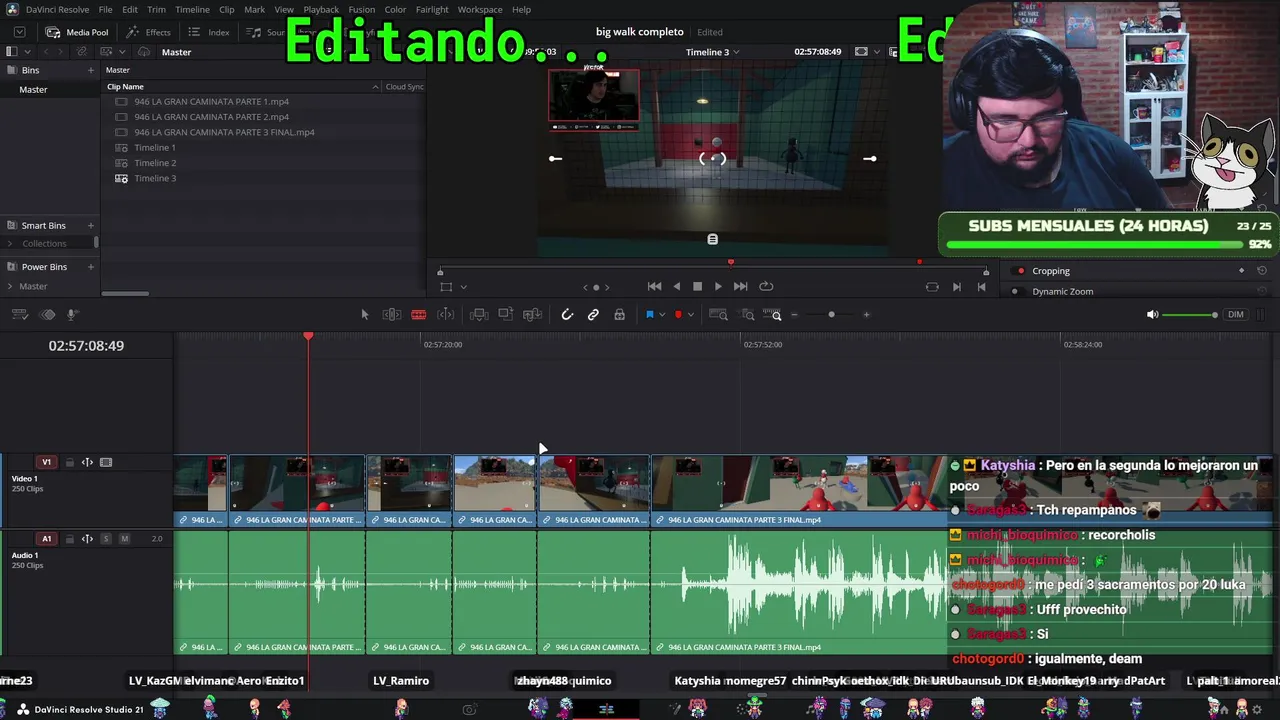1280x720 pixels.
Task: Go to next edit point button
Action: [957, 287]
